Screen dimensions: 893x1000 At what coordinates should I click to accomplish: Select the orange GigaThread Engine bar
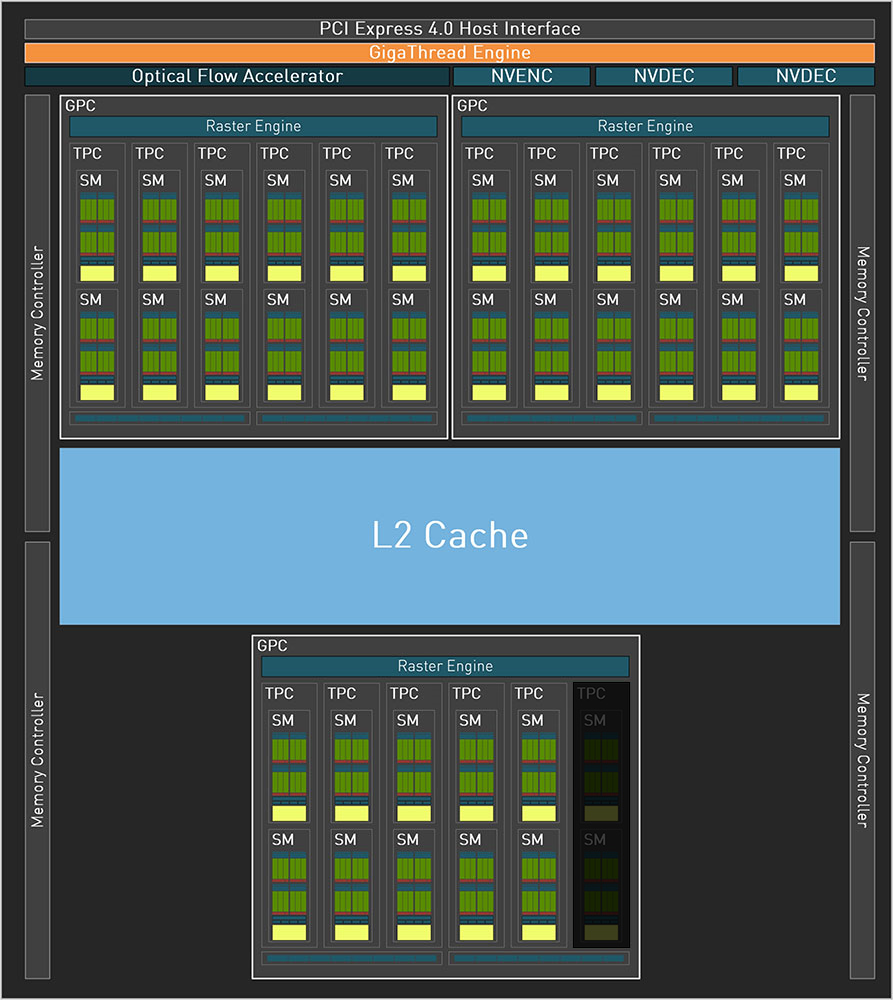coord(450,52)
